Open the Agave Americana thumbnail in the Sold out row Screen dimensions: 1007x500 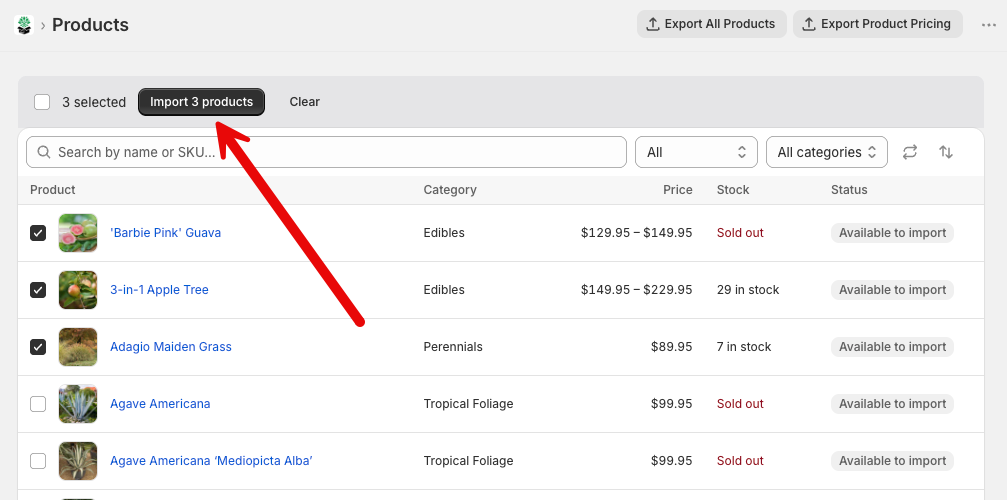pos(78,404)
